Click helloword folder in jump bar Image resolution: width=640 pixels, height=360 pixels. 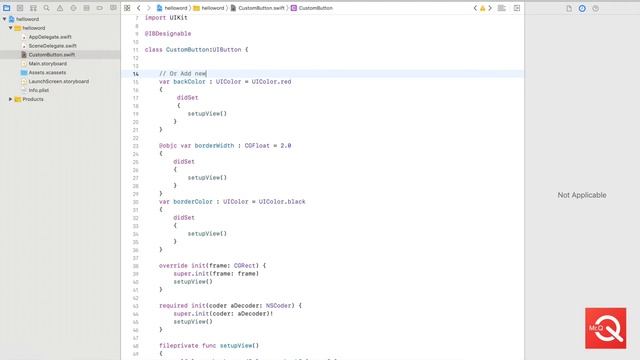[x=209, y=8]
